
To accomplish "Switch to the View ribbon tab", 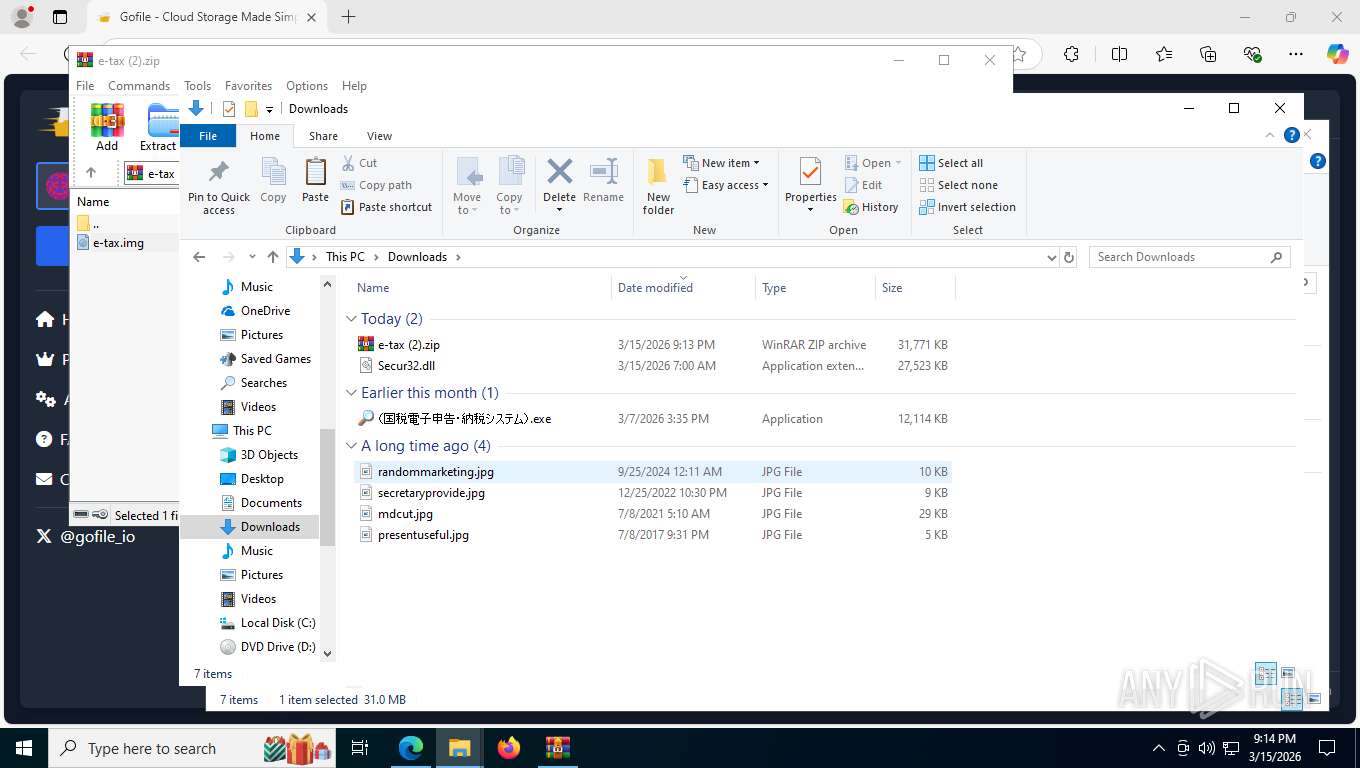I will 379,136.
